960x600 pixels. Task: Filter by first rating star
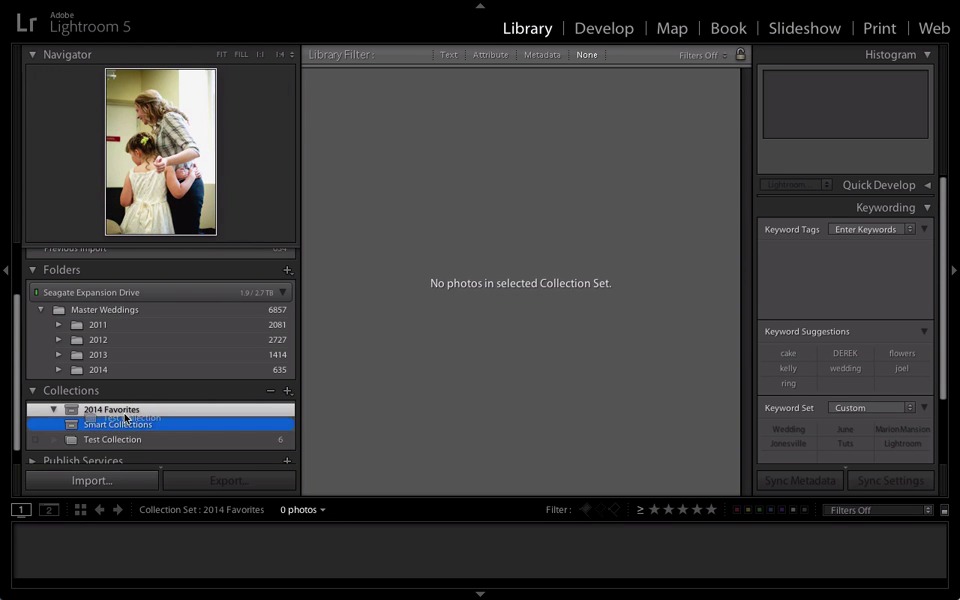[654, 509]
